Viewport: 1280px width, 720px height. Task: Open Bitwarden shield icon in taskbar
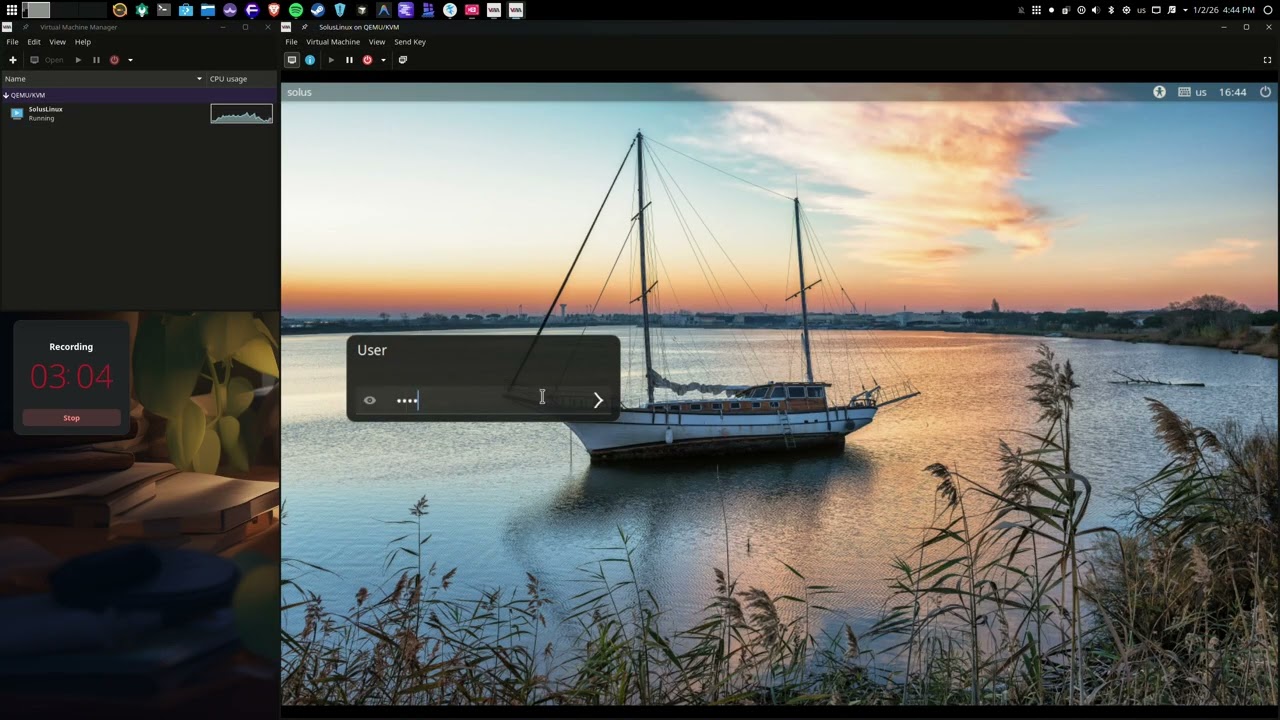pos(340,10)
